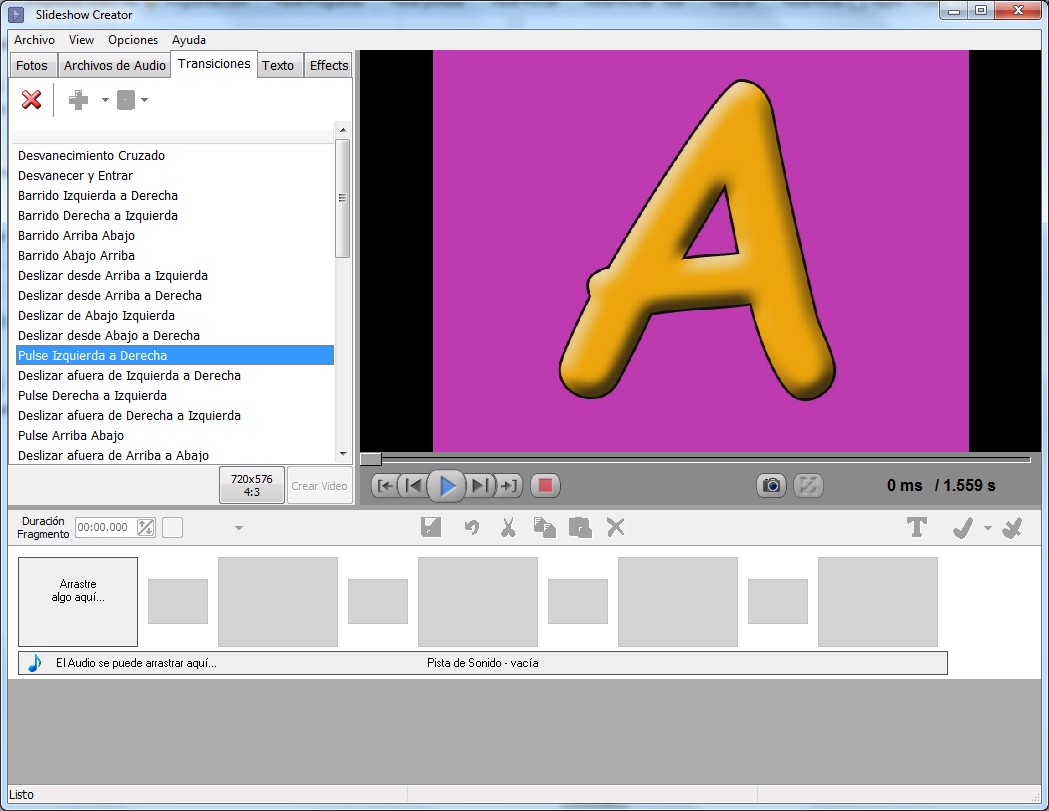Select Pulse Derecha a Izquierda
1049x811 pixels.
(175, 395)
